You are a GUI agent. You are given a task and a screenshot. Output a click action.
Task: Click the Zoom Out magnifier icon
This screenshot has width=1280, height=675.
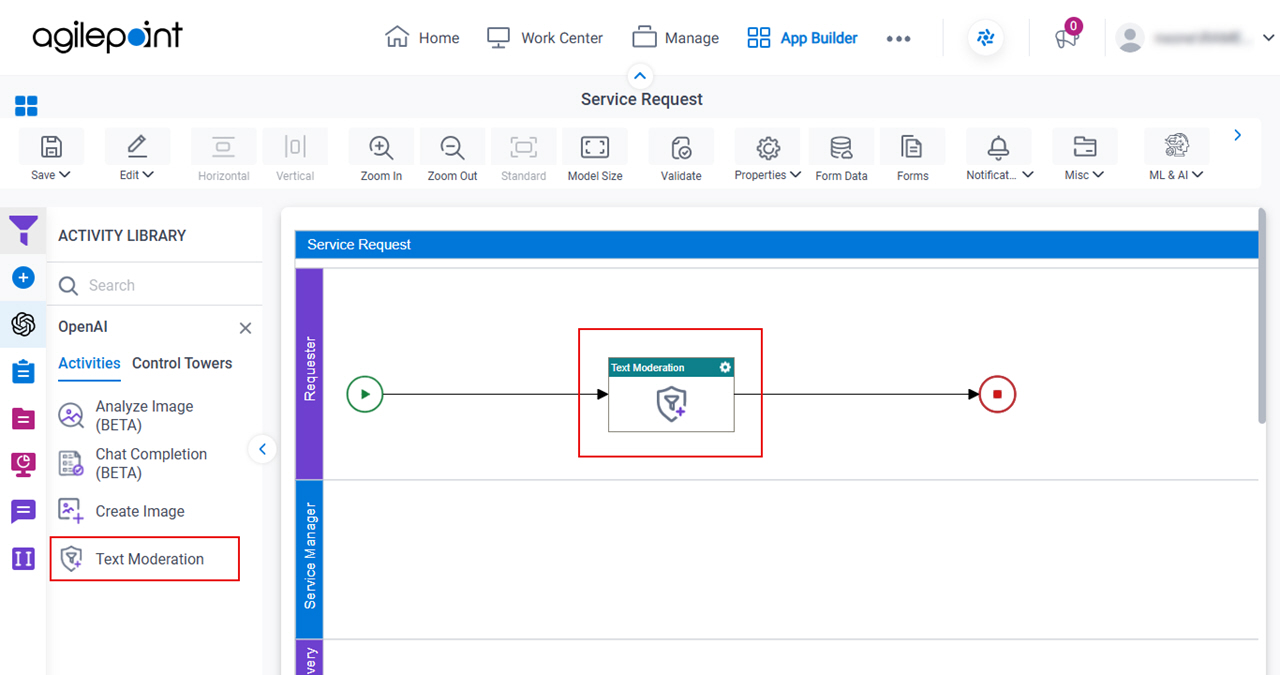pos(452,148)
